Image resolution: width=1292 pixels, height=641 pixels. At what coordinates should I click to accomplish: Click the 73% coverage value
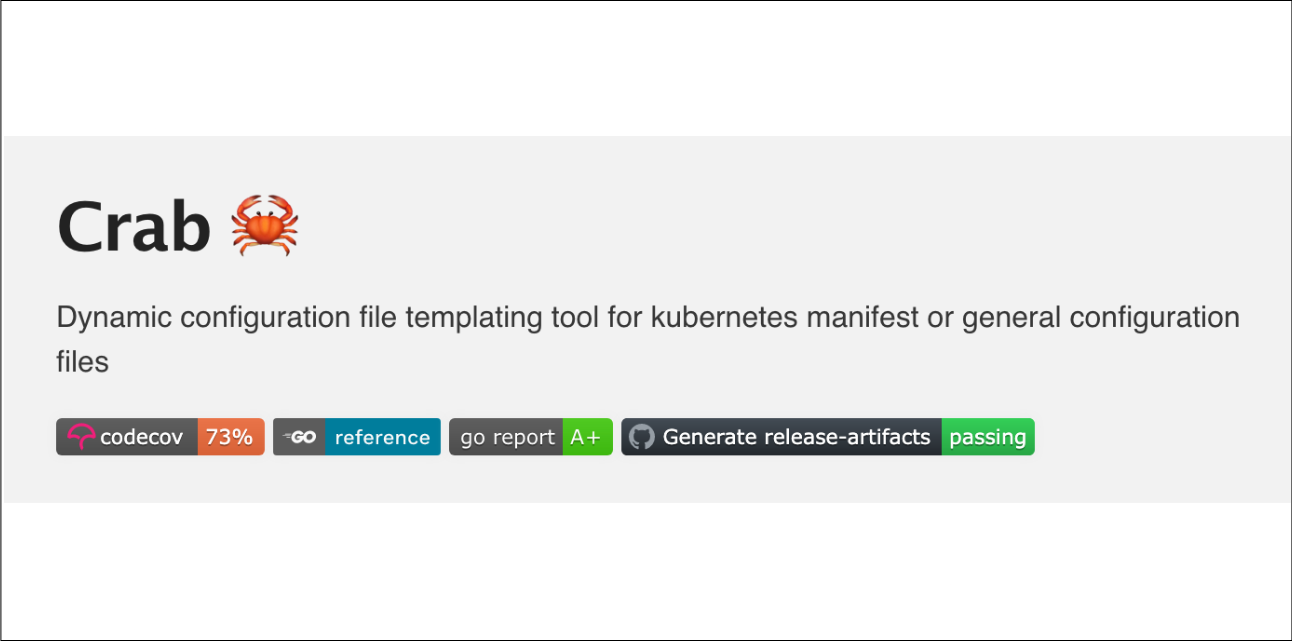(x=230, y=437)
